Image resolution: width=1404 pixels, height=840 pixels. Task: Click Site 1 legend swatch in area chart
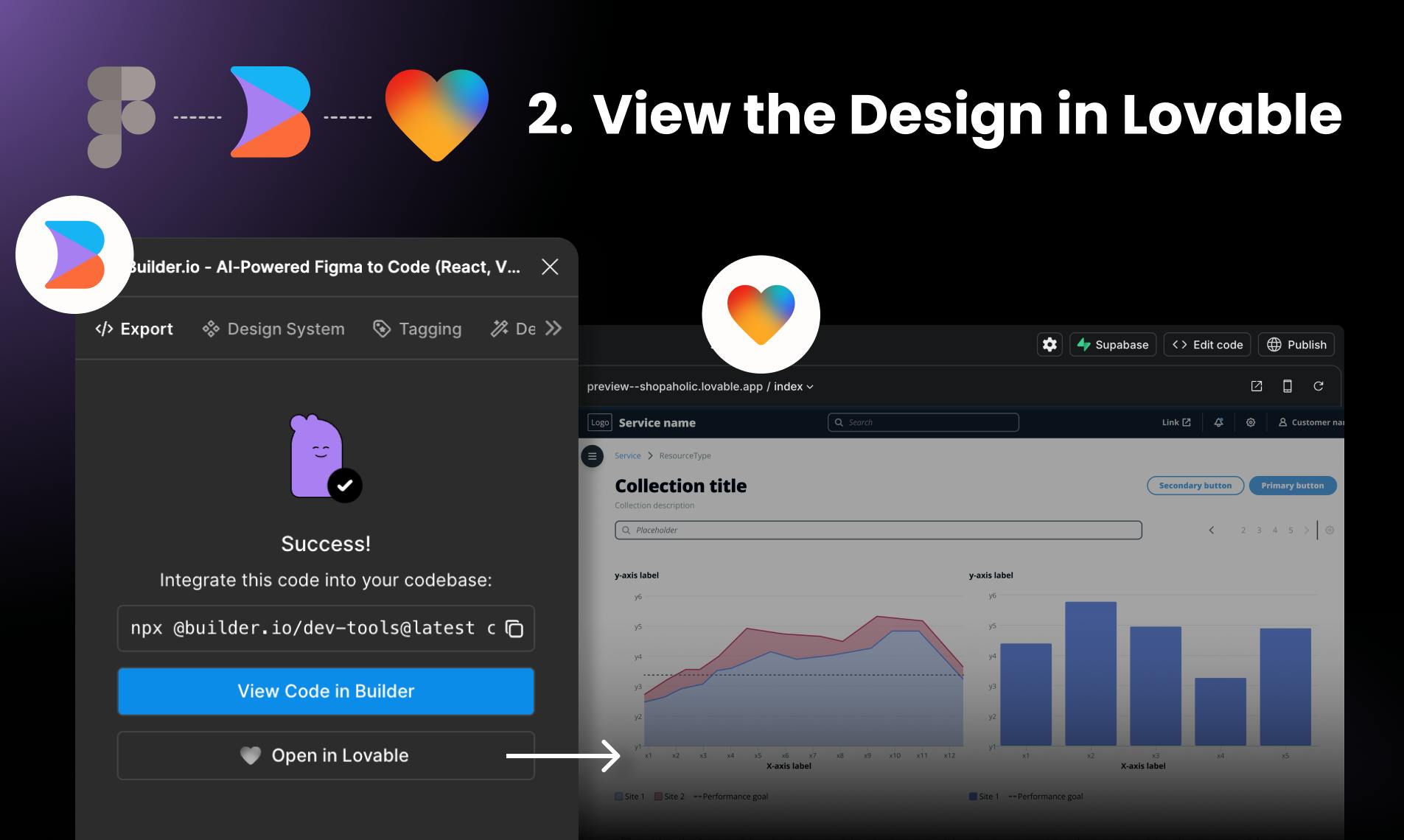618,797
